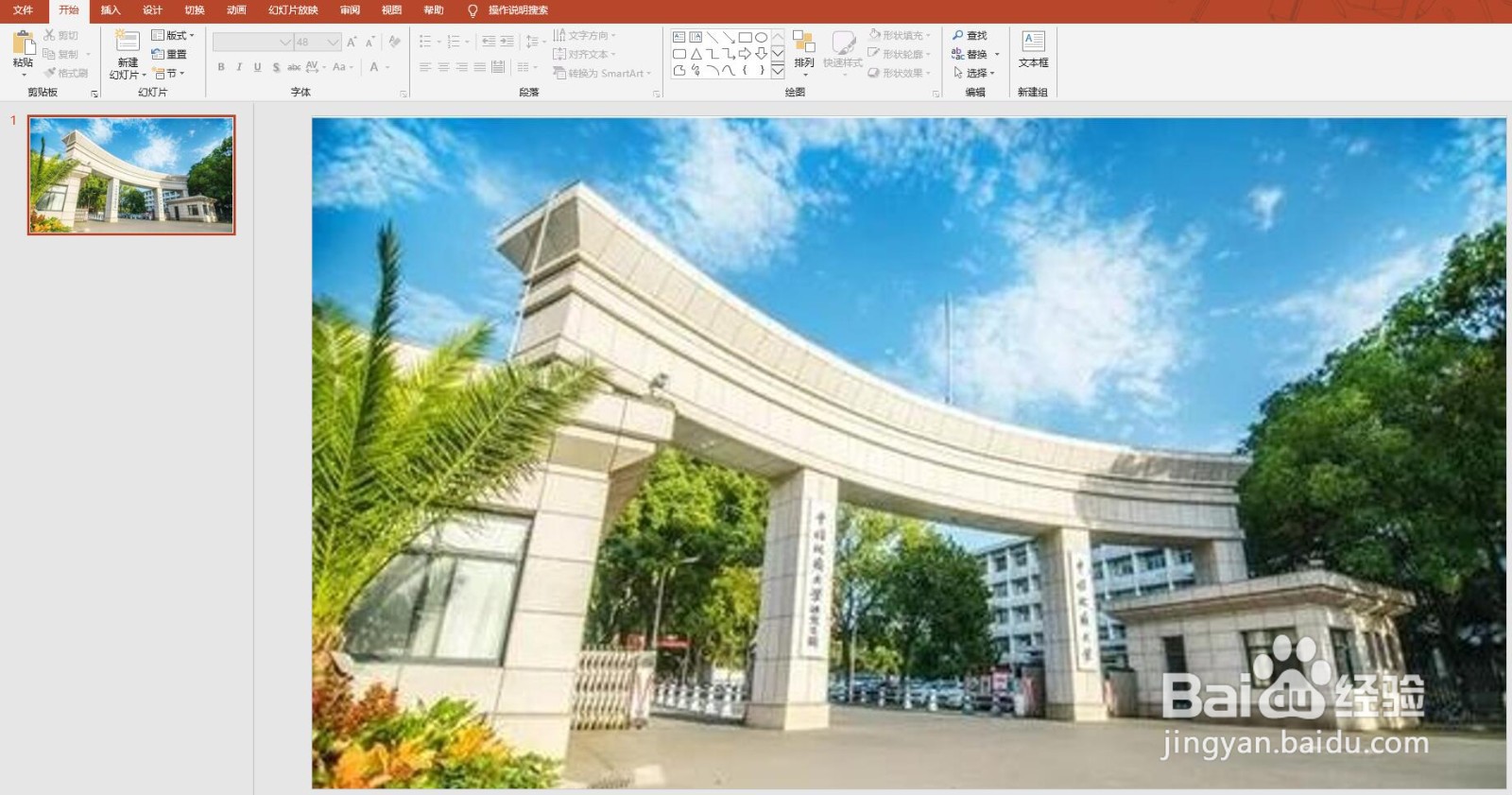Decrease font size with the small A icon

pyautogui.click(x=370, y=42)
